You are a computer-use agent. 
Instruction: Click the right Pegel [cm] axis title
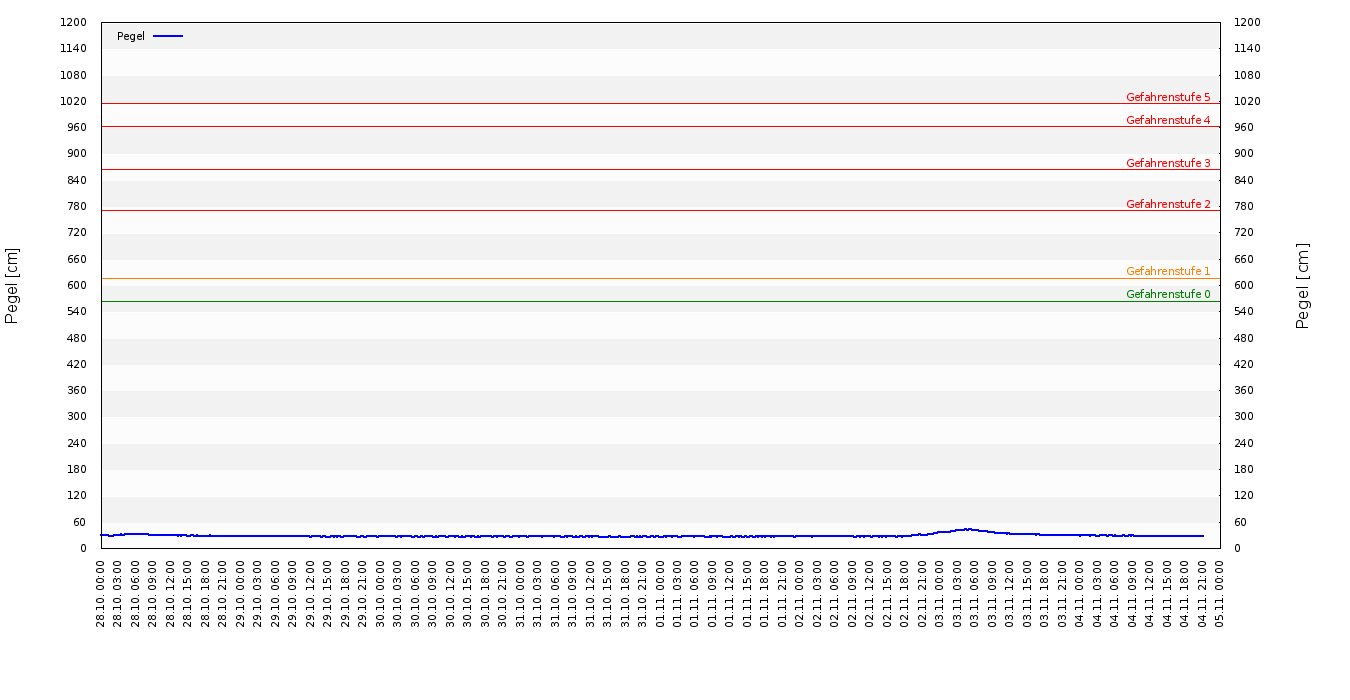tap(1303, 285)
